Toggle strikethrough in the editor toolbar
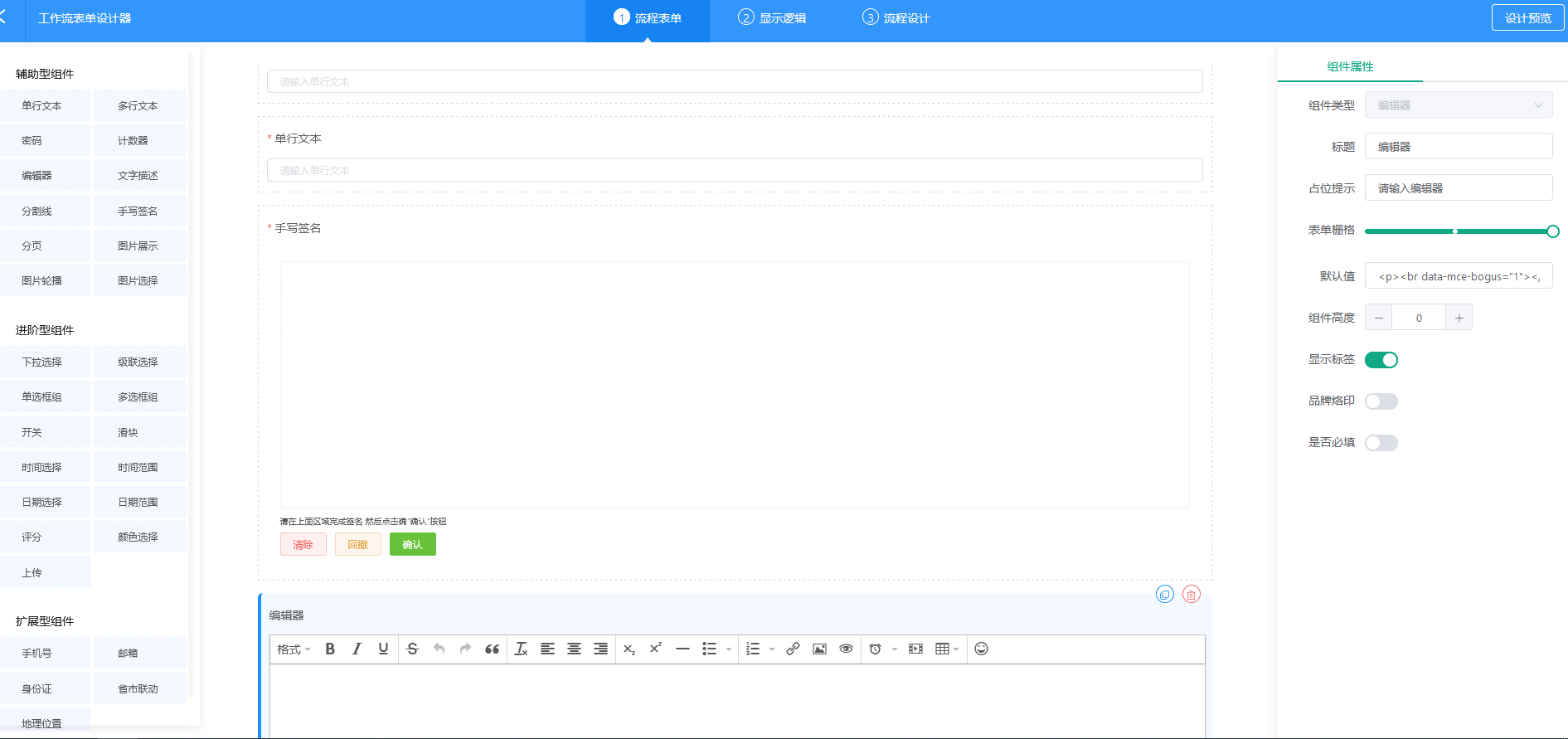Image resolution: width=1568 pixels, height=739 pixels. pos(413,649)
